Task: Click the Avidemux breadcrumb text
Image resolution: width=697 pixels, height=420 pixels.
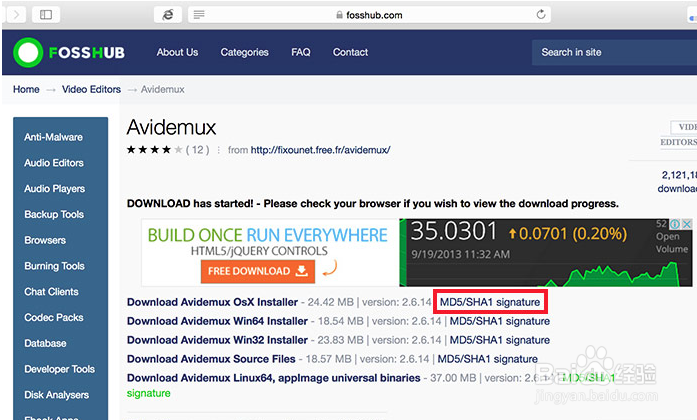Action: 163,89
